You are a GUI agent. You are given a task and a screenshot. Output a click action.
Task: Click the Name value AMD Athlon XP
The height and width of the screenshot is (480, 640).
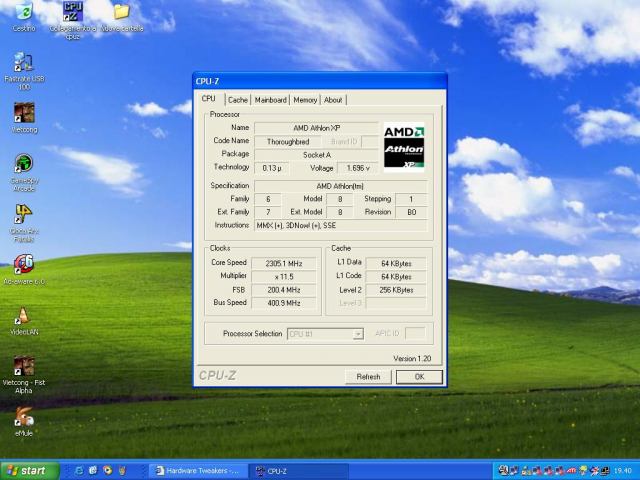coord(317,128)
